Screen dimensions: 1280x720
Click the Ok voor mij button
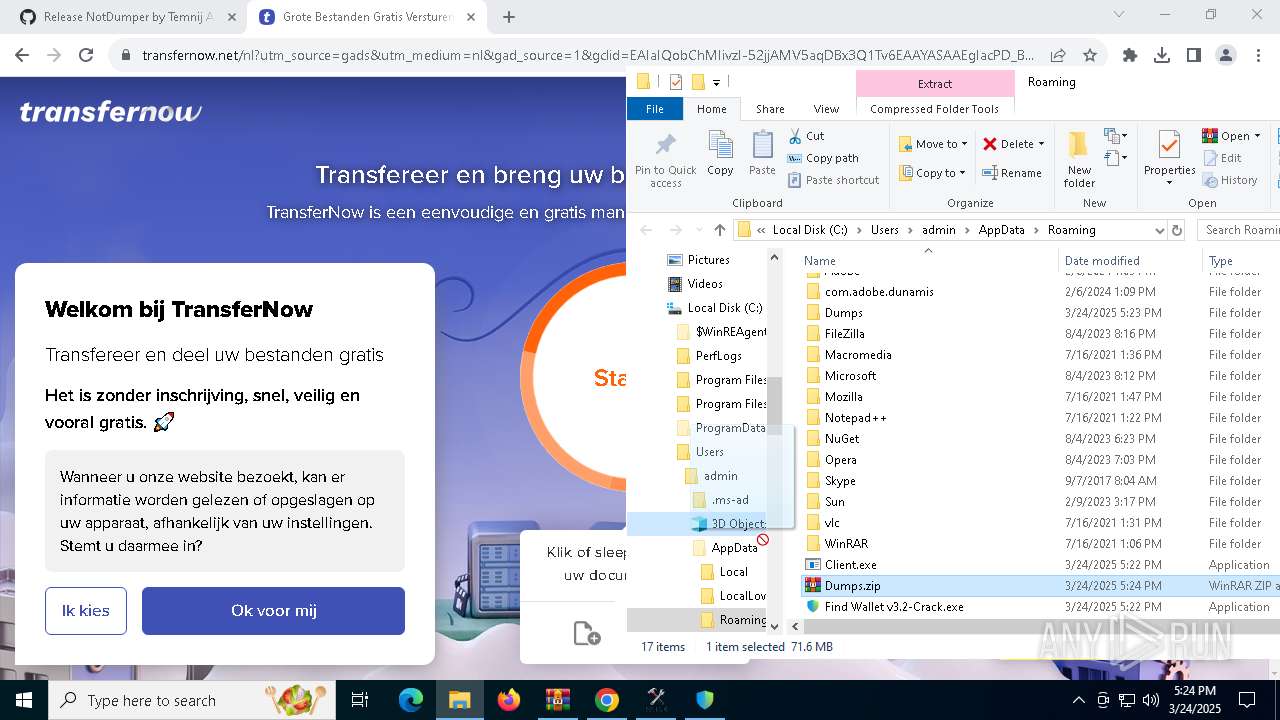pyautogui.click(x=273, y=611)
